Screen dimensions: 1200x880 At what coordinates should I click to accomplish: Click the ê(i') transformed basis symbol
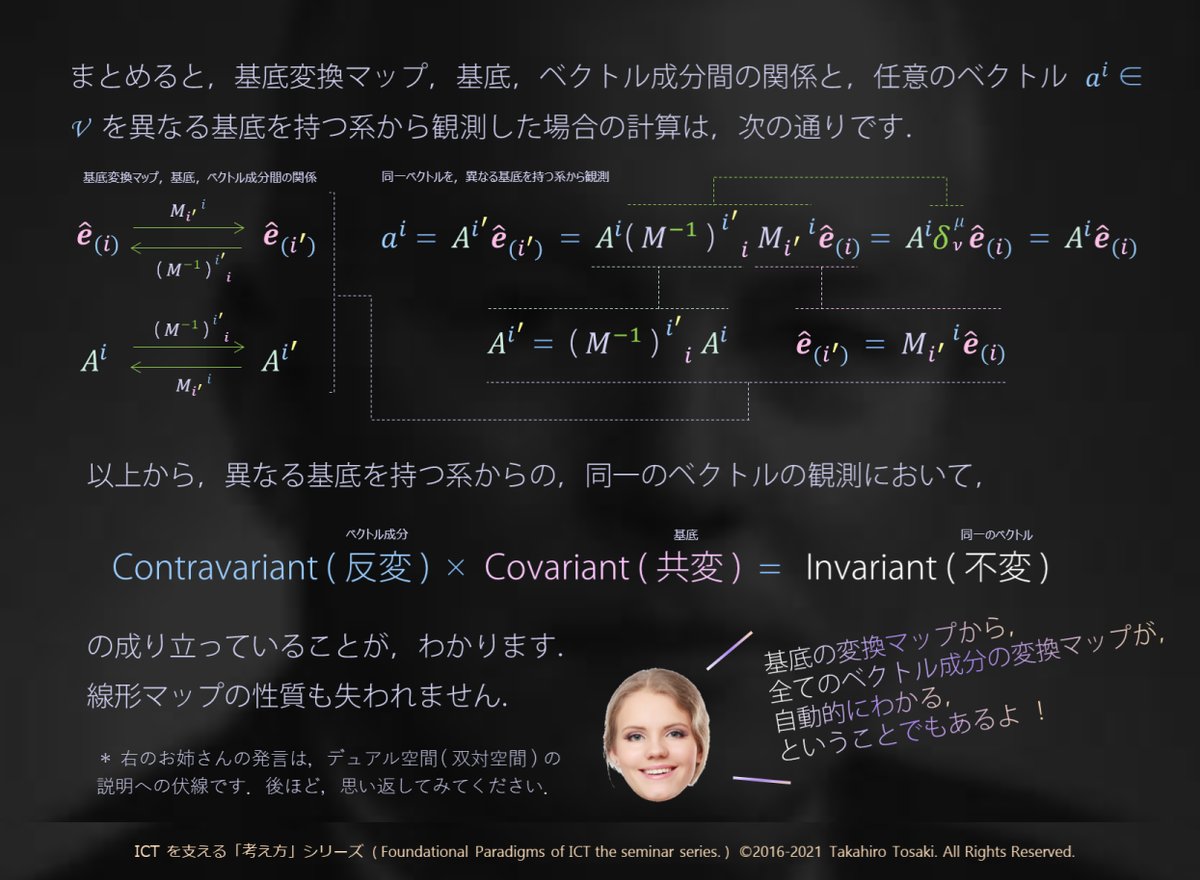pos(290,240)
